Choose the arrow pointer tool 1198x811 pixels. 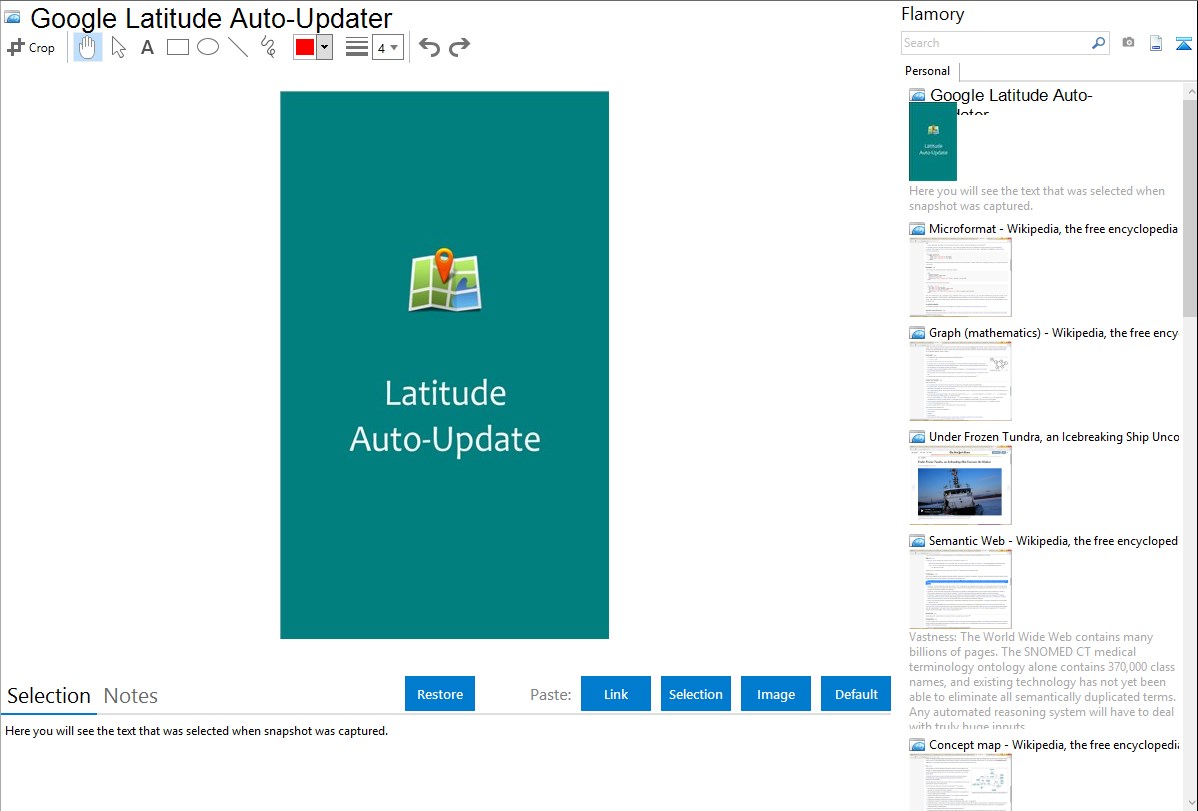coord(118,47)
